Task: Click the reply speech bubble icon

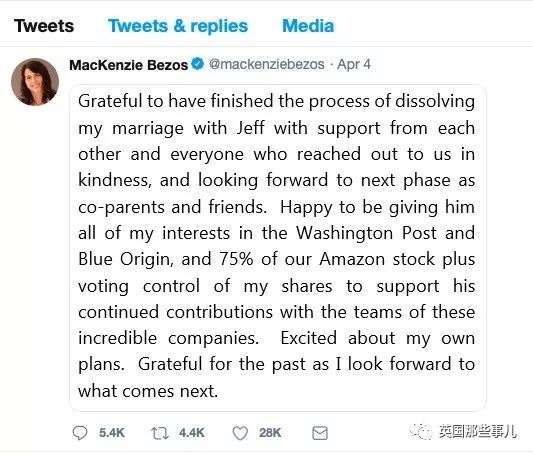Action: click(x=80, y=433)
